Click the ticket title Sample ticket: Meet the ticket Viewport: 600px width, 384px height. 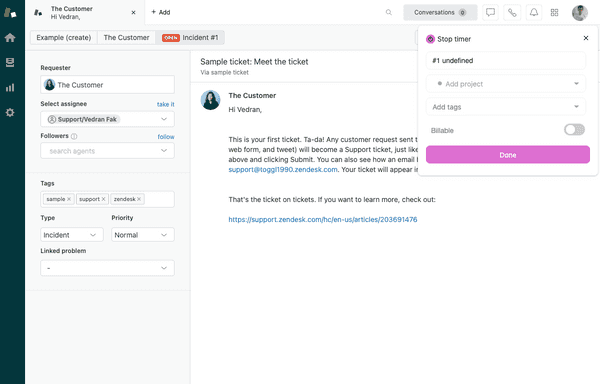pos(254,62)
